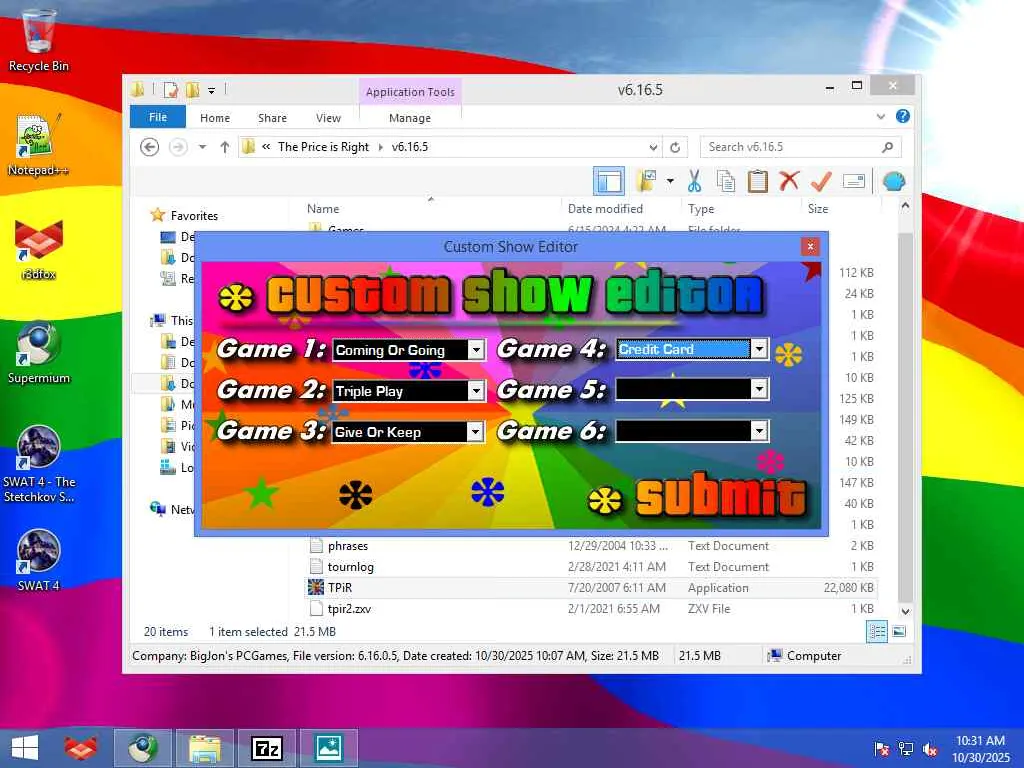The height and width of the screenshot is (768, 1024).
Task: Click the Quick Access new folder icon
Action: (x=193, y=90)
